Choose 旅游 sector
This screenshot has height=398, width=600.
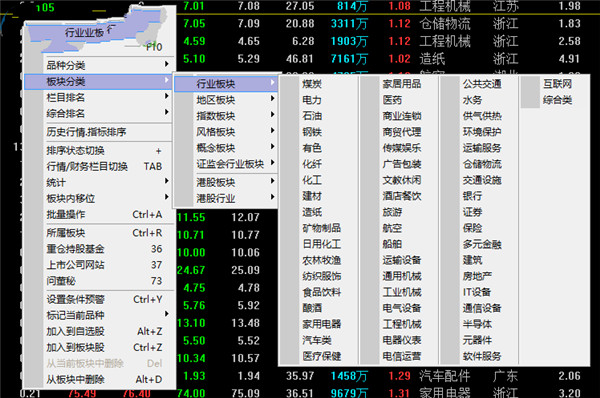tap(392, 212)
